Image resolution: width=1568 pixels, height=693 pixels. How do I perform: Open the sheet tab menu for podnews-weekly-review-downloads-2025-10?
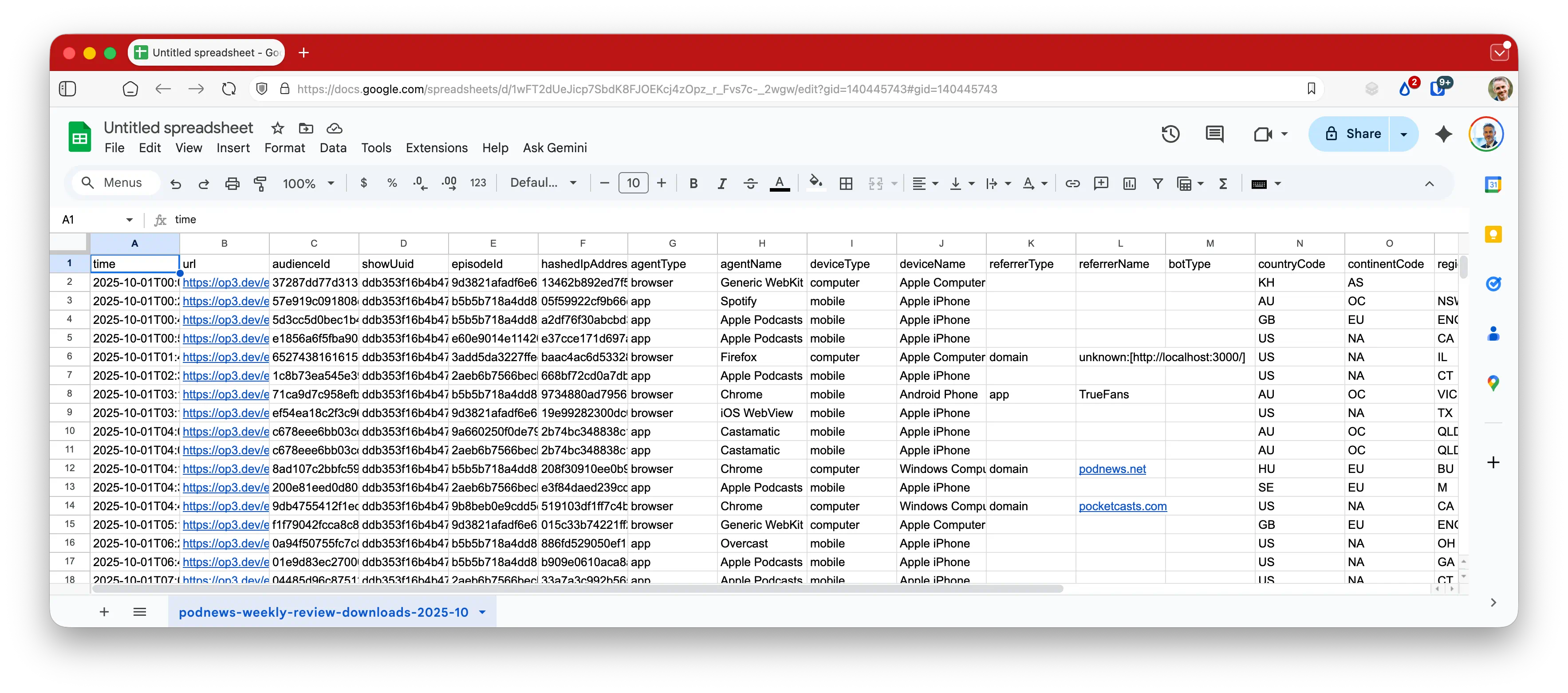tap(481, 612)
